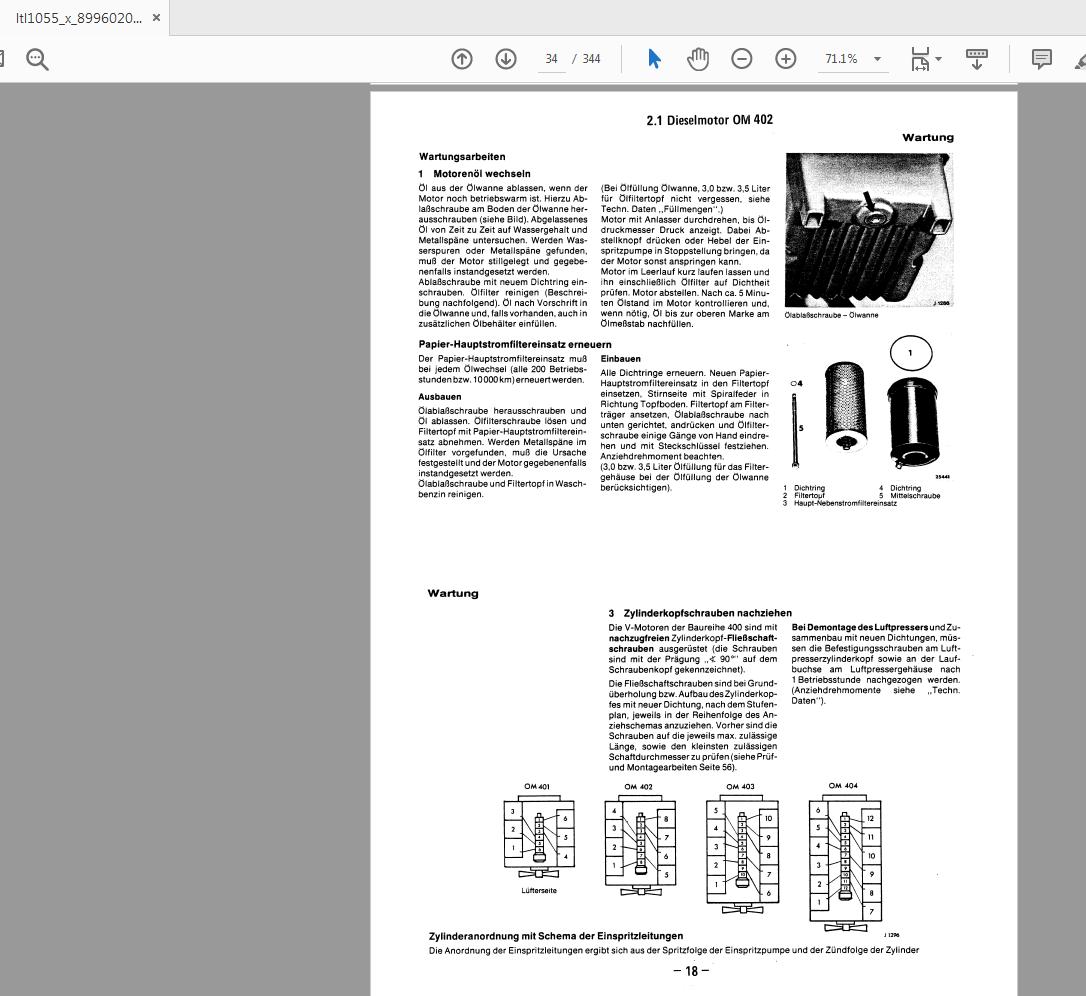Activate the hand pan tool
1086x996 pixels.
[x=697, y=59]
